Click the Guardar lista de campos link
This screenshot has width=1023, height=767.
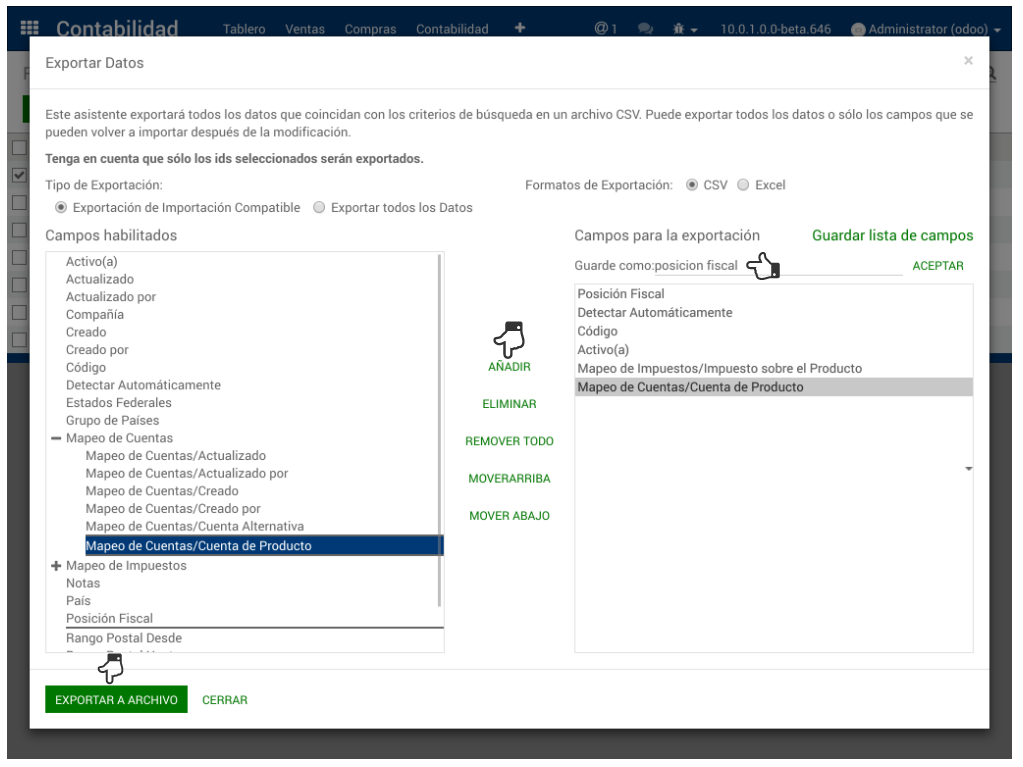click(892, 236)
